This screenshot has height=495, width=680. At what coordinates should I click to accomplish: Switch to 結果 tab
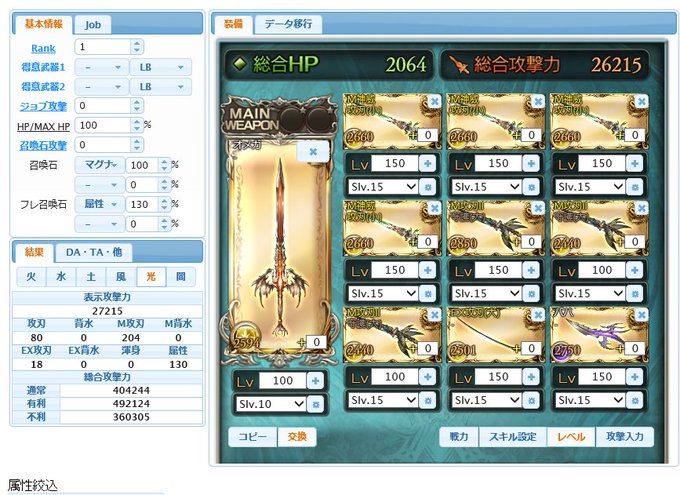pos(34,252)
